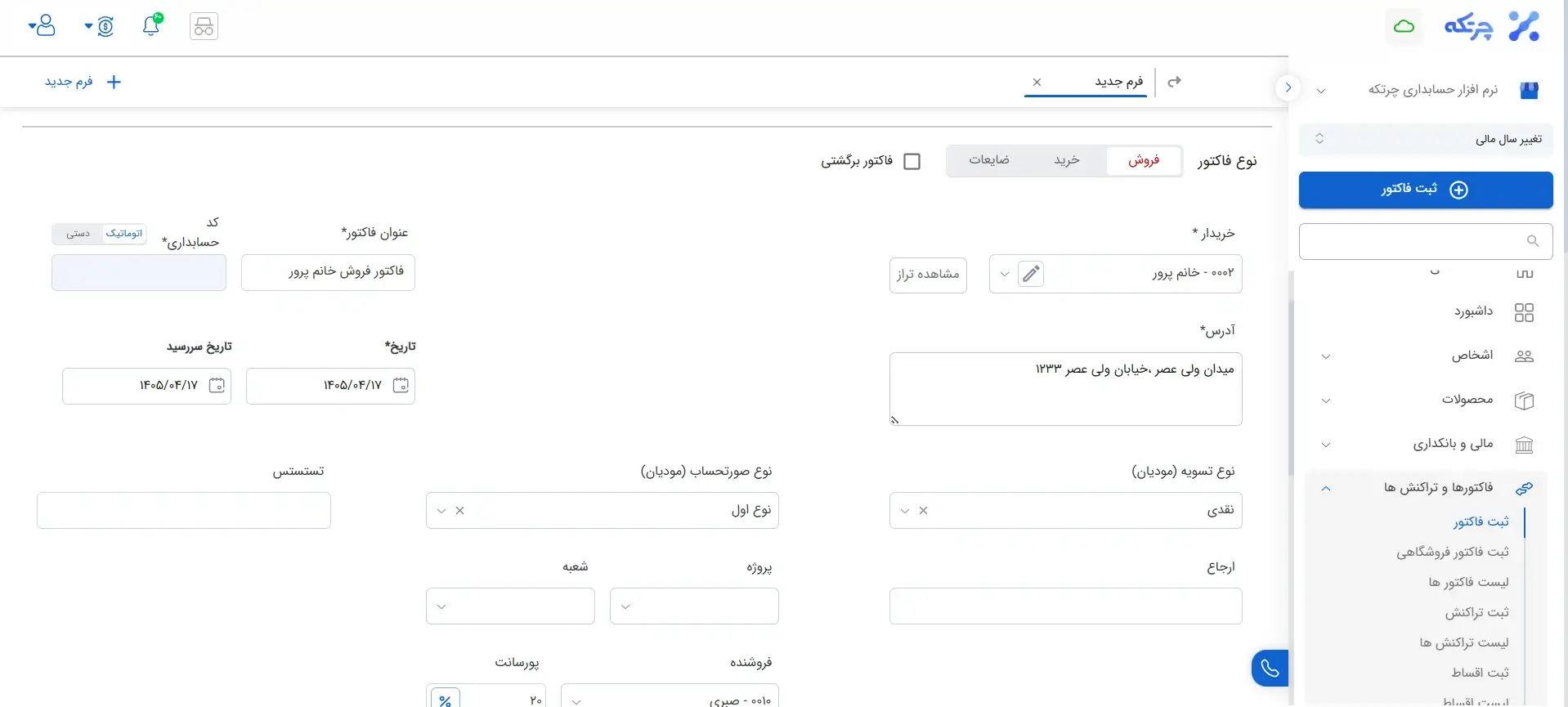Viewport: 1568px width, 707px height.
Task: Check the فاکتور برگشتی checkbox
Action: [x=912, y=161]
